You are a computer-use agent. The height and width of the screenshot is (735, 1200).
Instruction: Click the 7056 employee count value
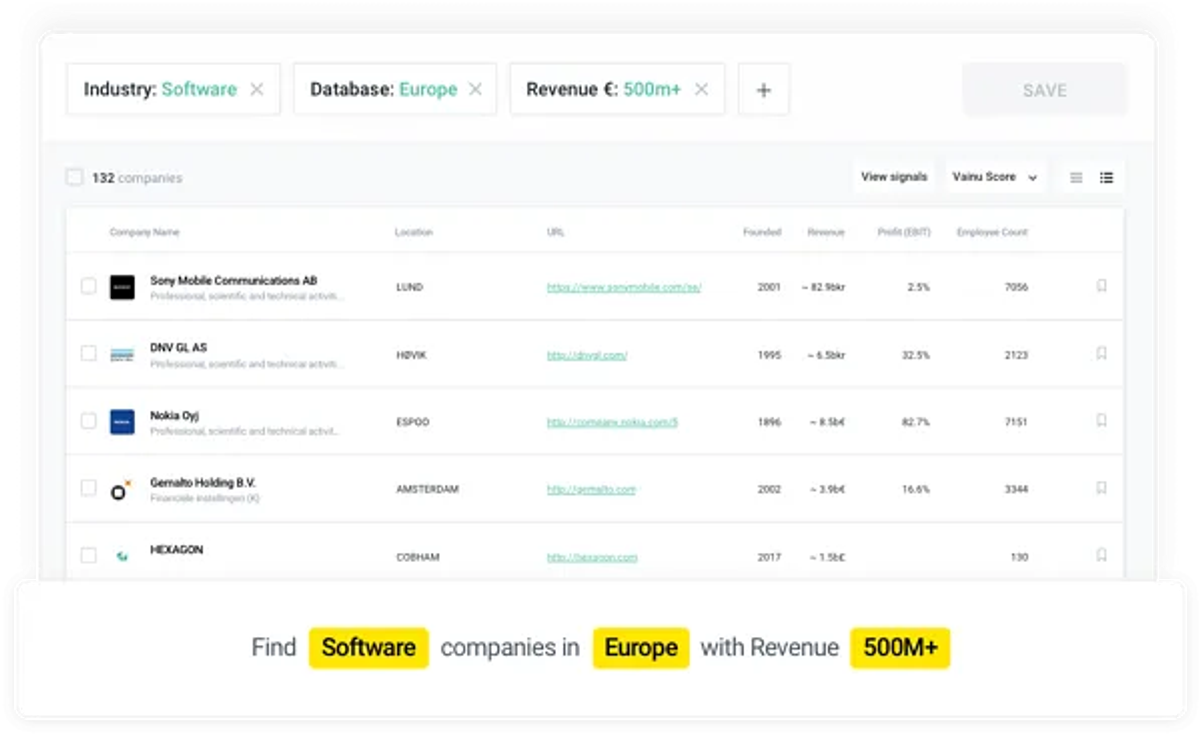pyautogui.click(x=1016, y=287)
